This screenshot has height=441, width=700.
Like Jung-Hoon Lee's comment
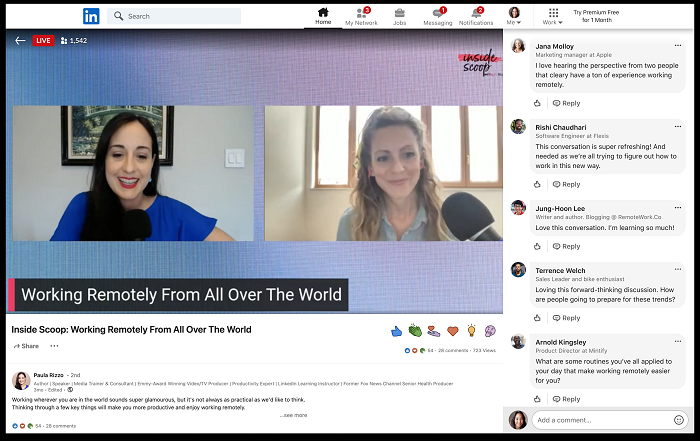[537, 246]
